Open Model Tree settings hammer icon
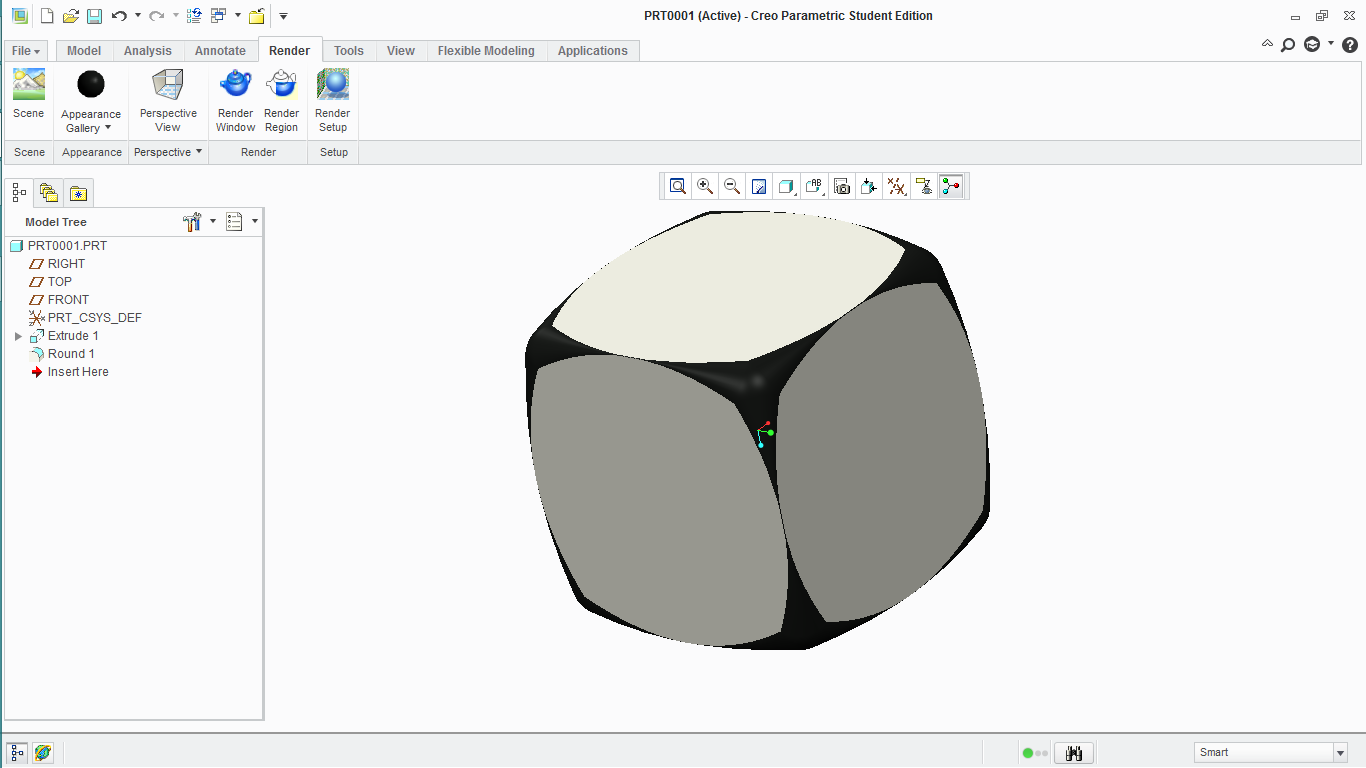 [193, 222]
